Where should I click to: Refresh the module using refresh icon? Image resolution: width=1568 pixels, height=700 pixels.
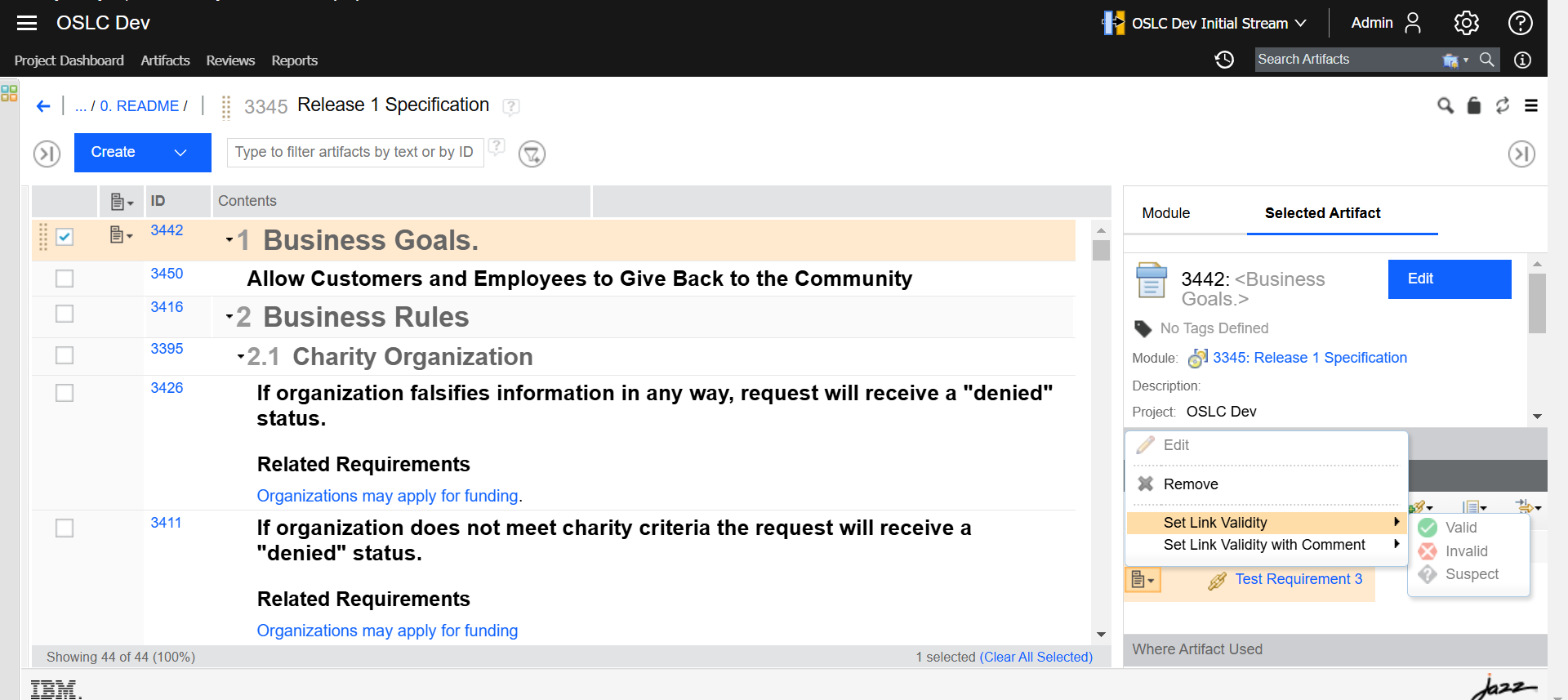[1502, 105]
